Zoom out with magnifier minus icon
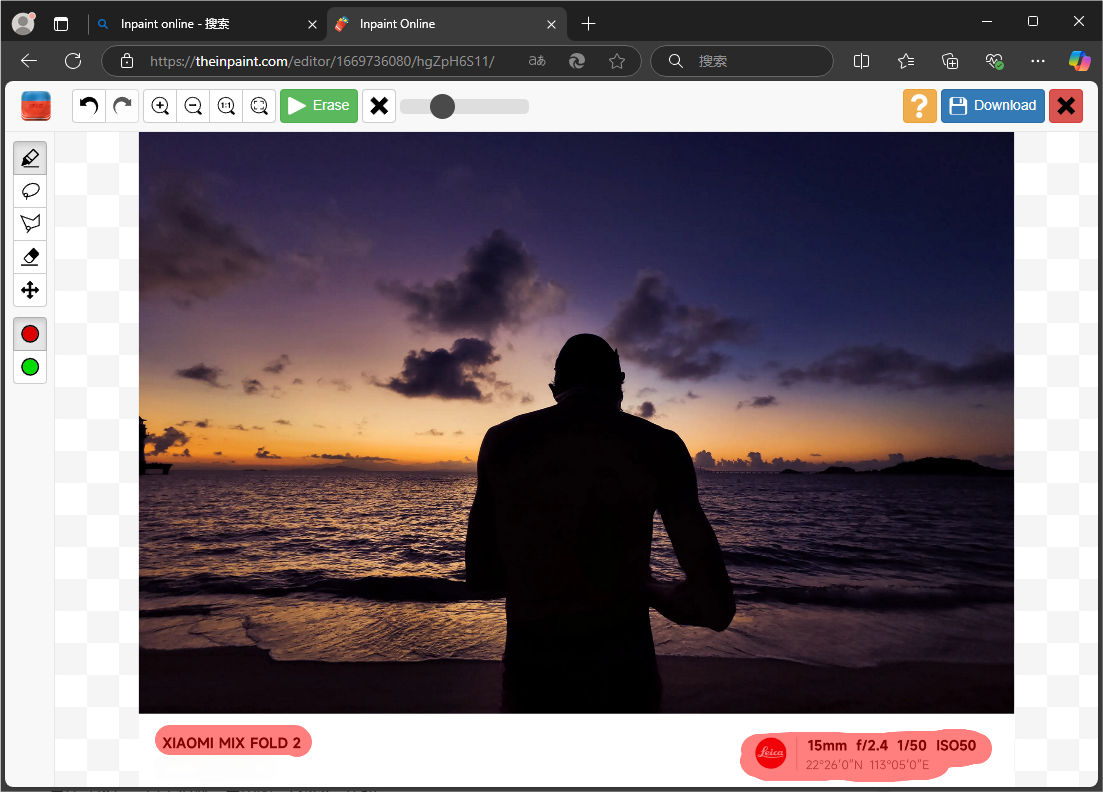The height and width of the screenshot is (792, 1103). click(193, 105)
